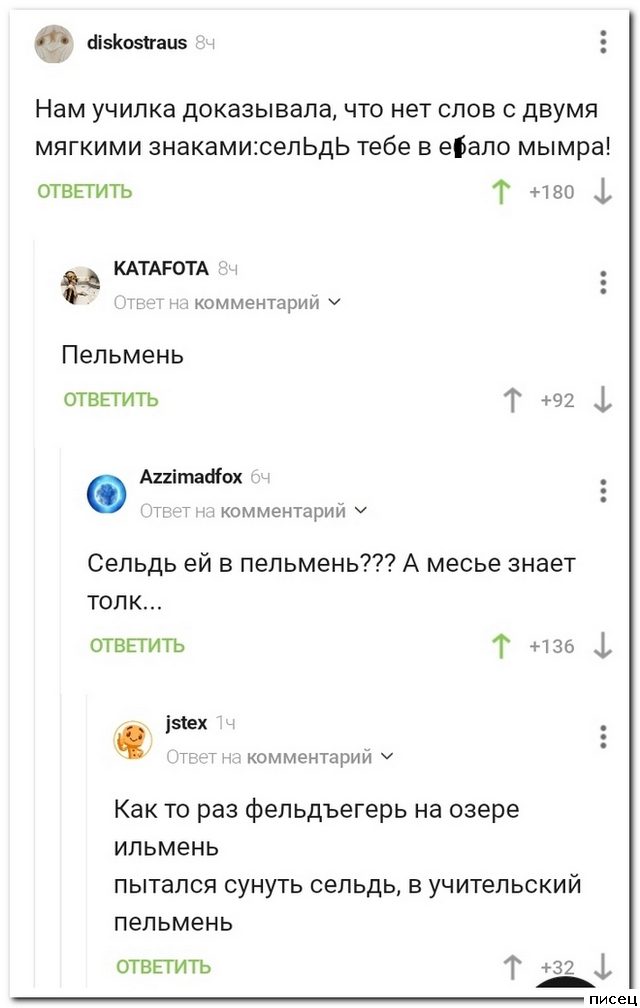Upvote the KATAFOTA comment

click(513, 400)
